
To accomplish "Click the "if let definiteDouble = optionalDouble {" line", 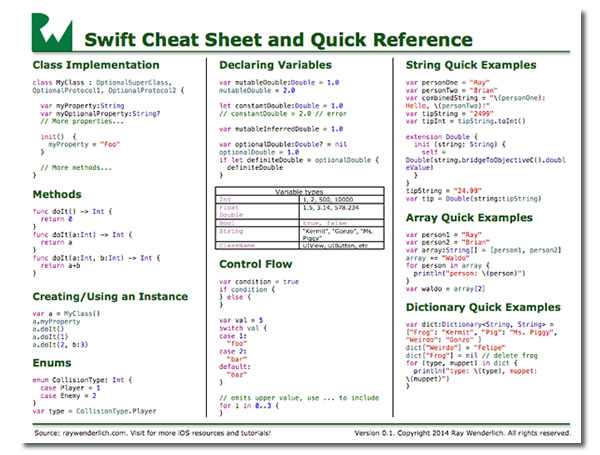I will 299,160.
